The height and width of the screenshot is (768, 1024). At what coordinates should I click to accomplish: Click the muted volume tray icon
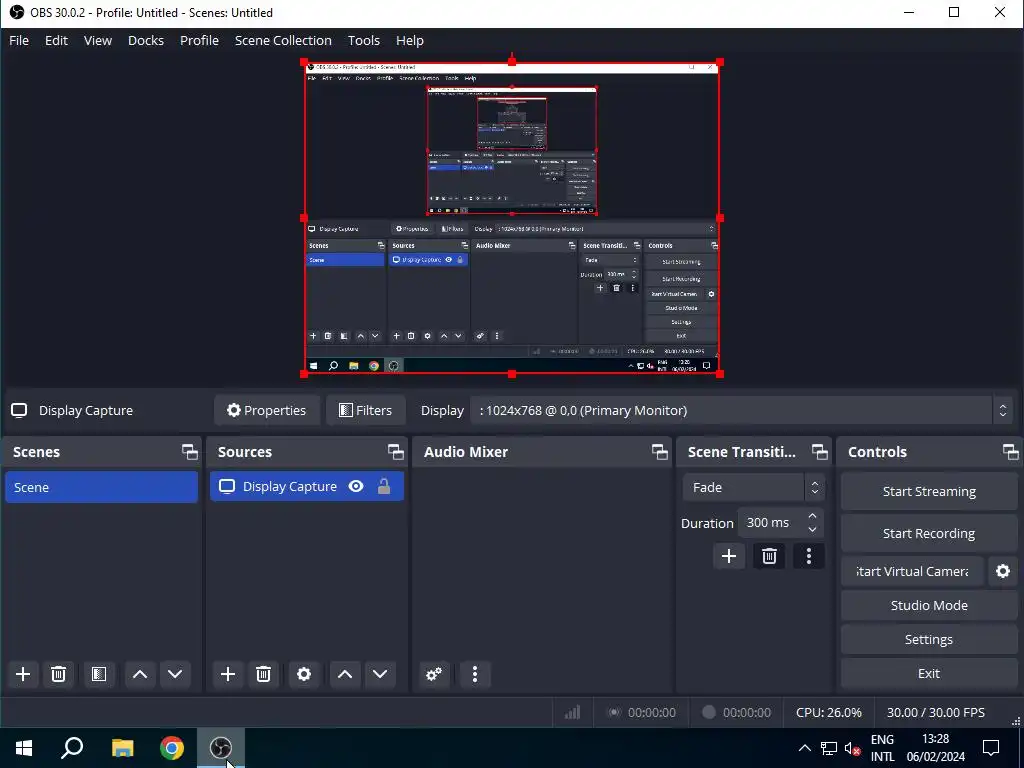[852, 748]
